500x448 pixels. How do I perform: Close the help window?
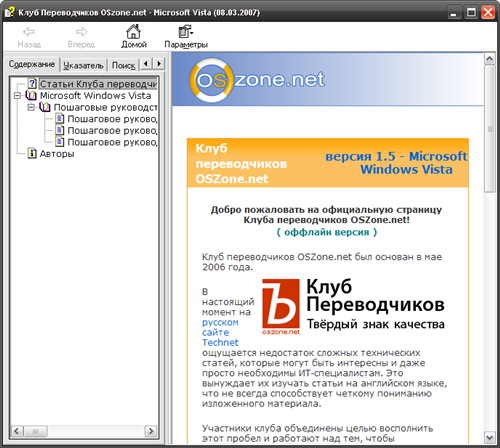[488, 13]
